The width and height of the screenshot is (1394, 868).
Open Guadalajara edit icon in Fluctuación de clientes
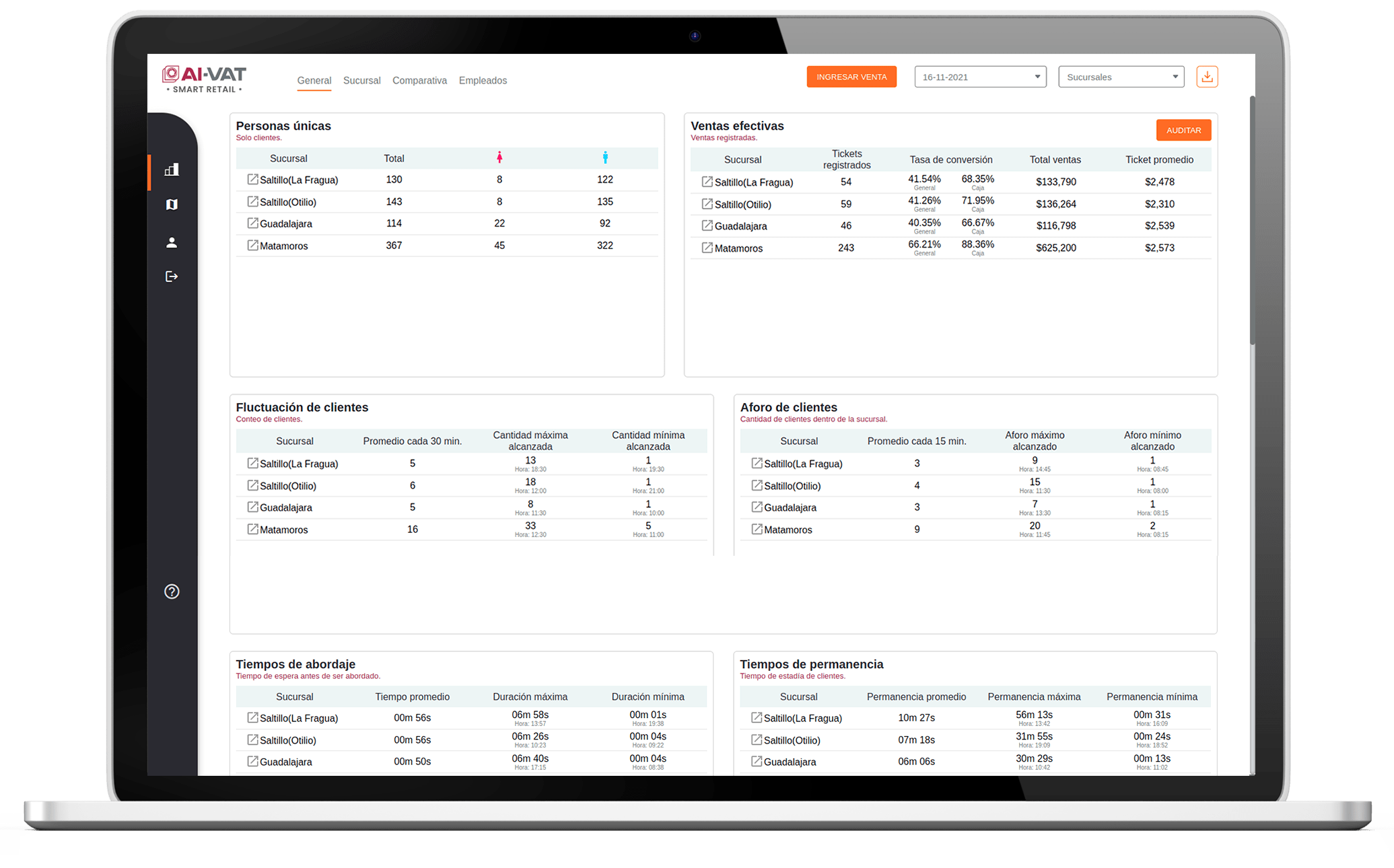coord(252,507)
